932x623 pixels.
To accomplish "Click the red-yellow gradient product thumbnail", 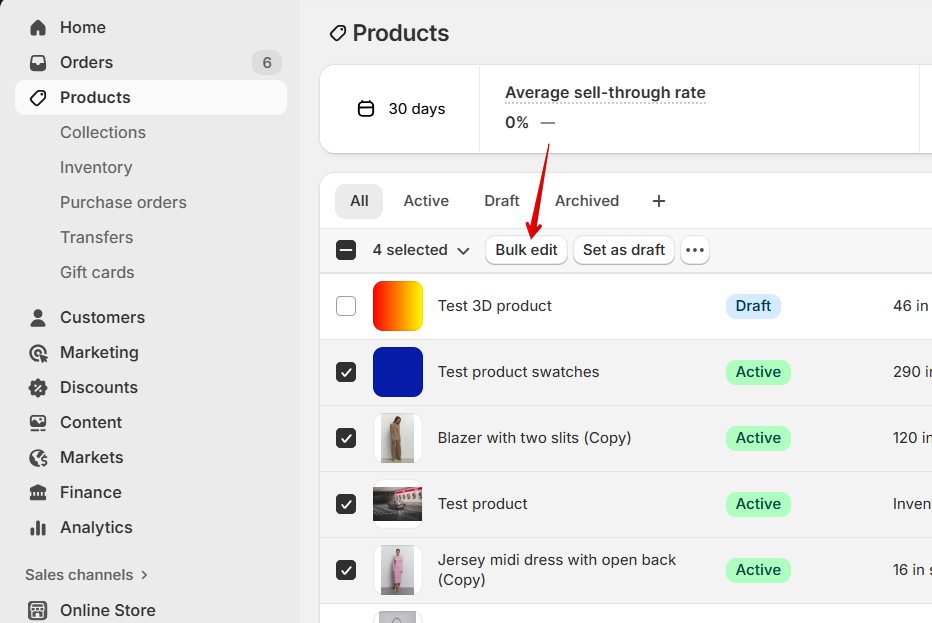I will (398, 306).
